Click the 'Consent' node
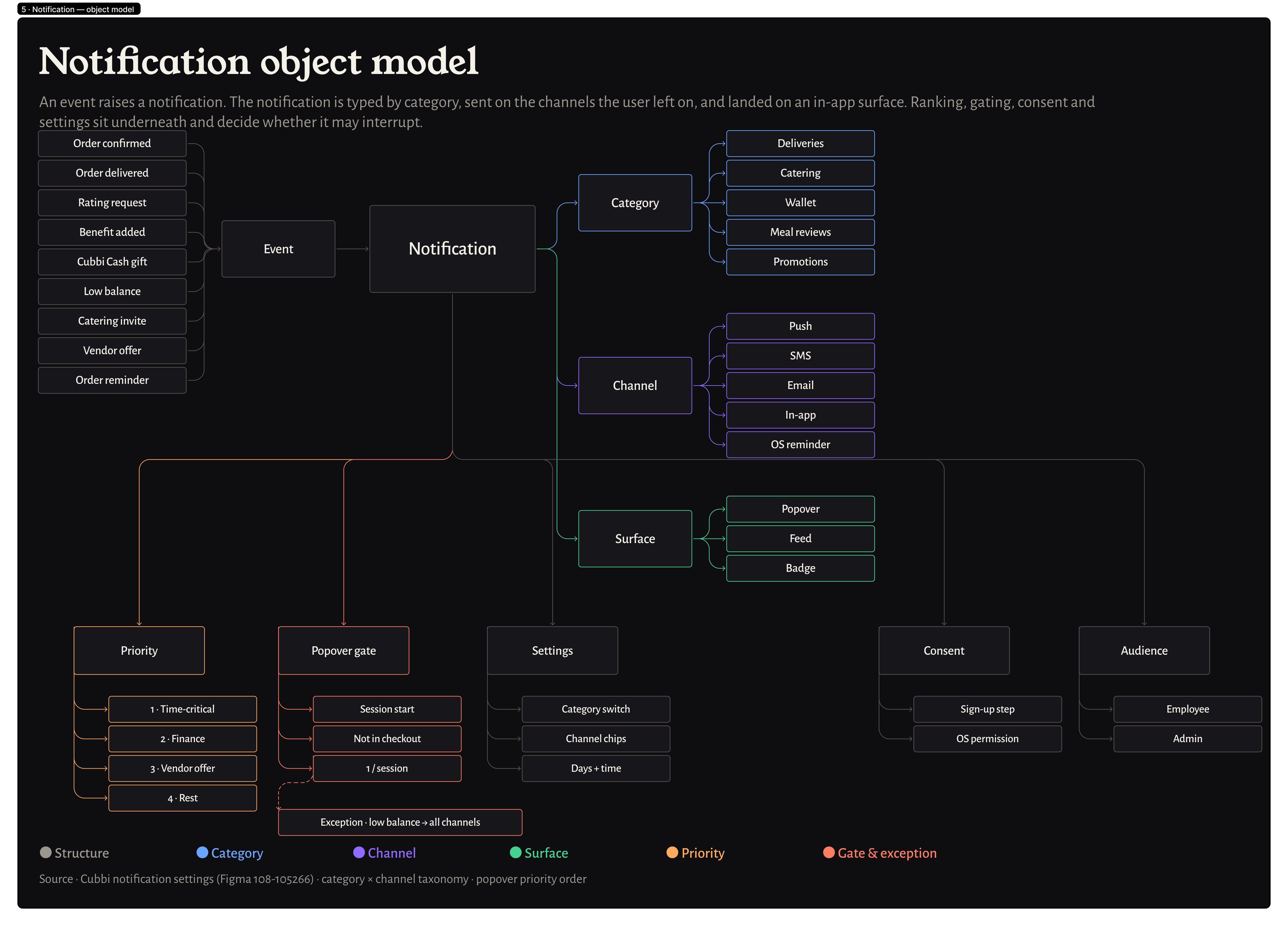1288x926 pixels. click(944, 651)
